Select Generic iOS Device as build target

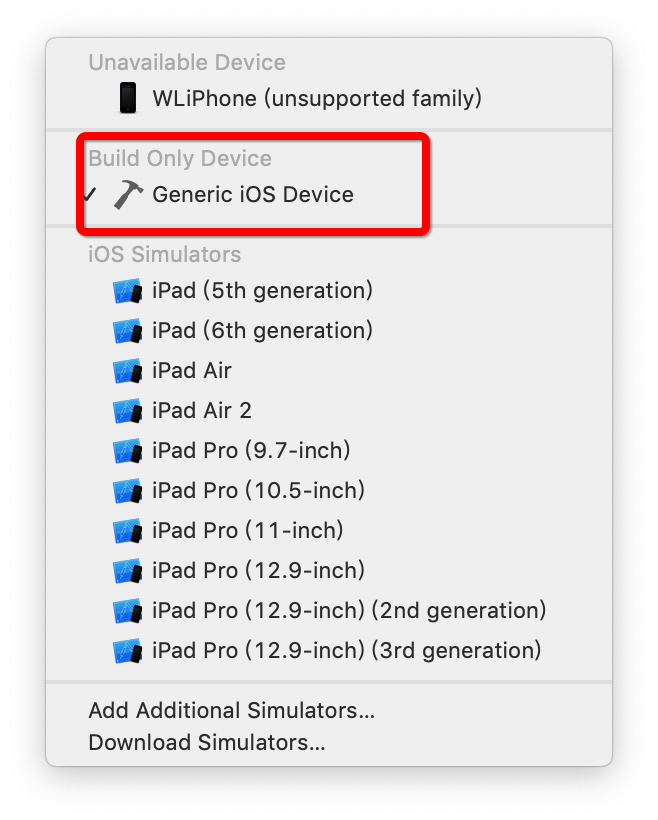coord(252,194)
